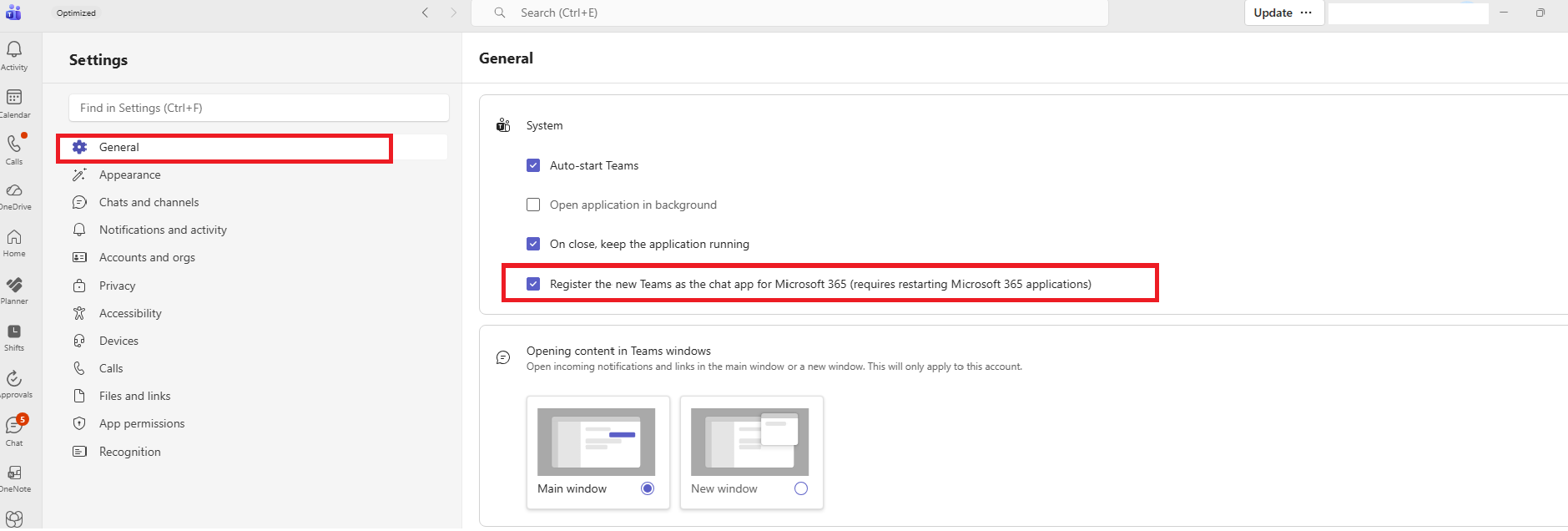
Task: Open the OneNote app icon
Action: (14, 473)
